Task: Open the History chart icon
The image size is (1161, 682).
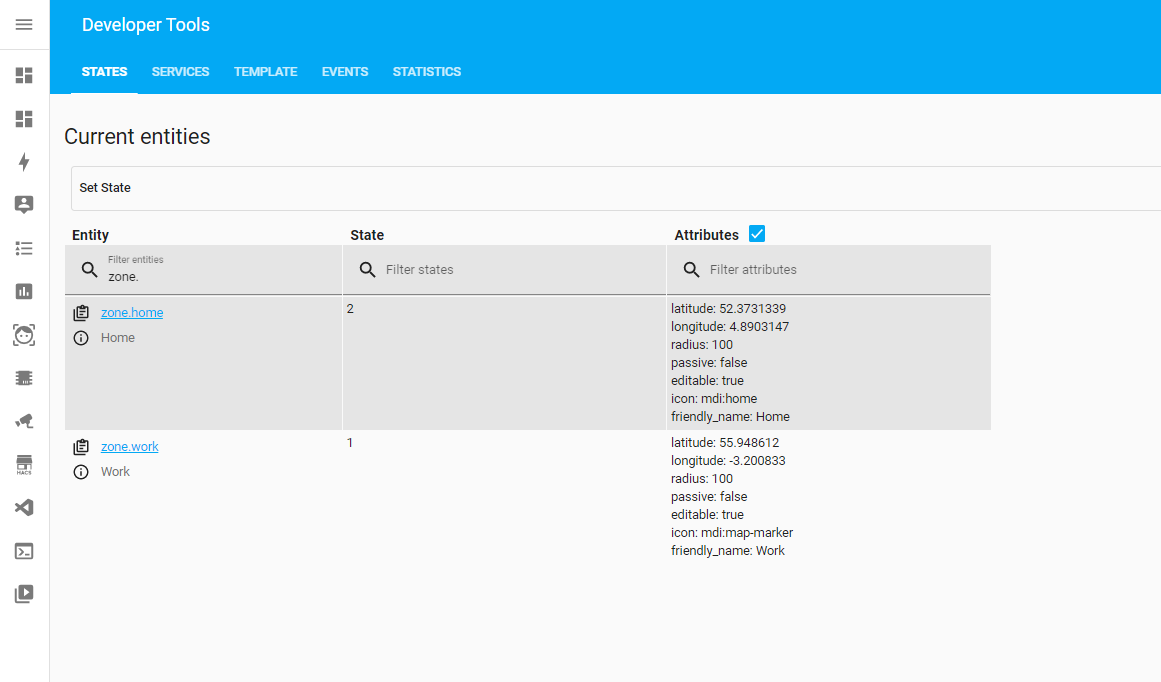Action: [24, 291]
